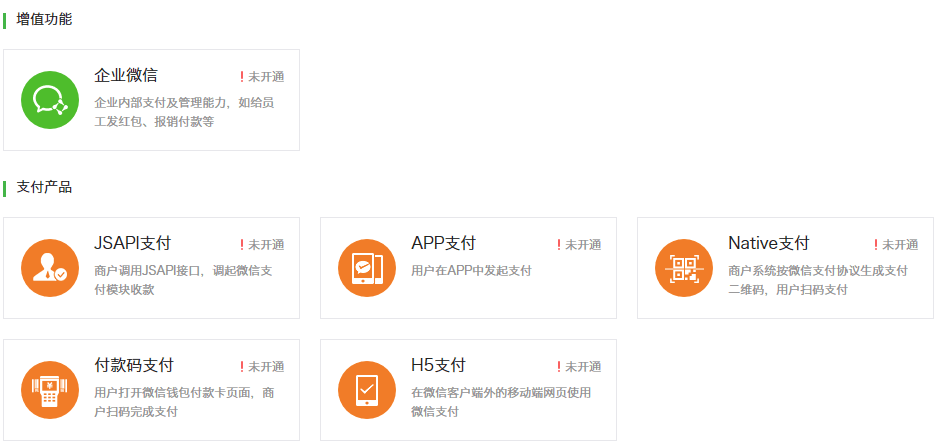947x447 pixels.
Task: Click the 支付产品 section heading
Action: [x=44, y=187]
